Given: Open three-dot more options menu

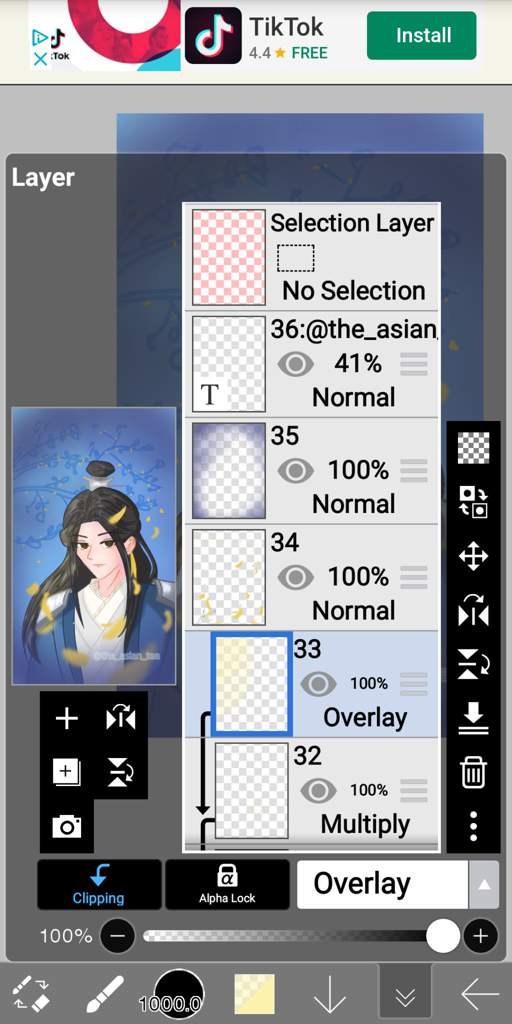Looking at the screenshot, I should click(x=473, y=826).
